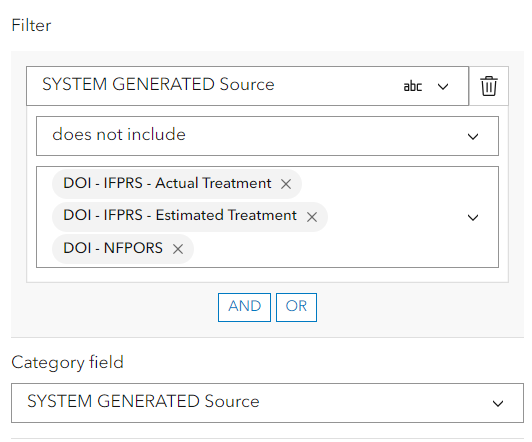The height and width of the screenshot is (442, 532).
Task: Click the Filter section heading
Action: tap(31, 25)
